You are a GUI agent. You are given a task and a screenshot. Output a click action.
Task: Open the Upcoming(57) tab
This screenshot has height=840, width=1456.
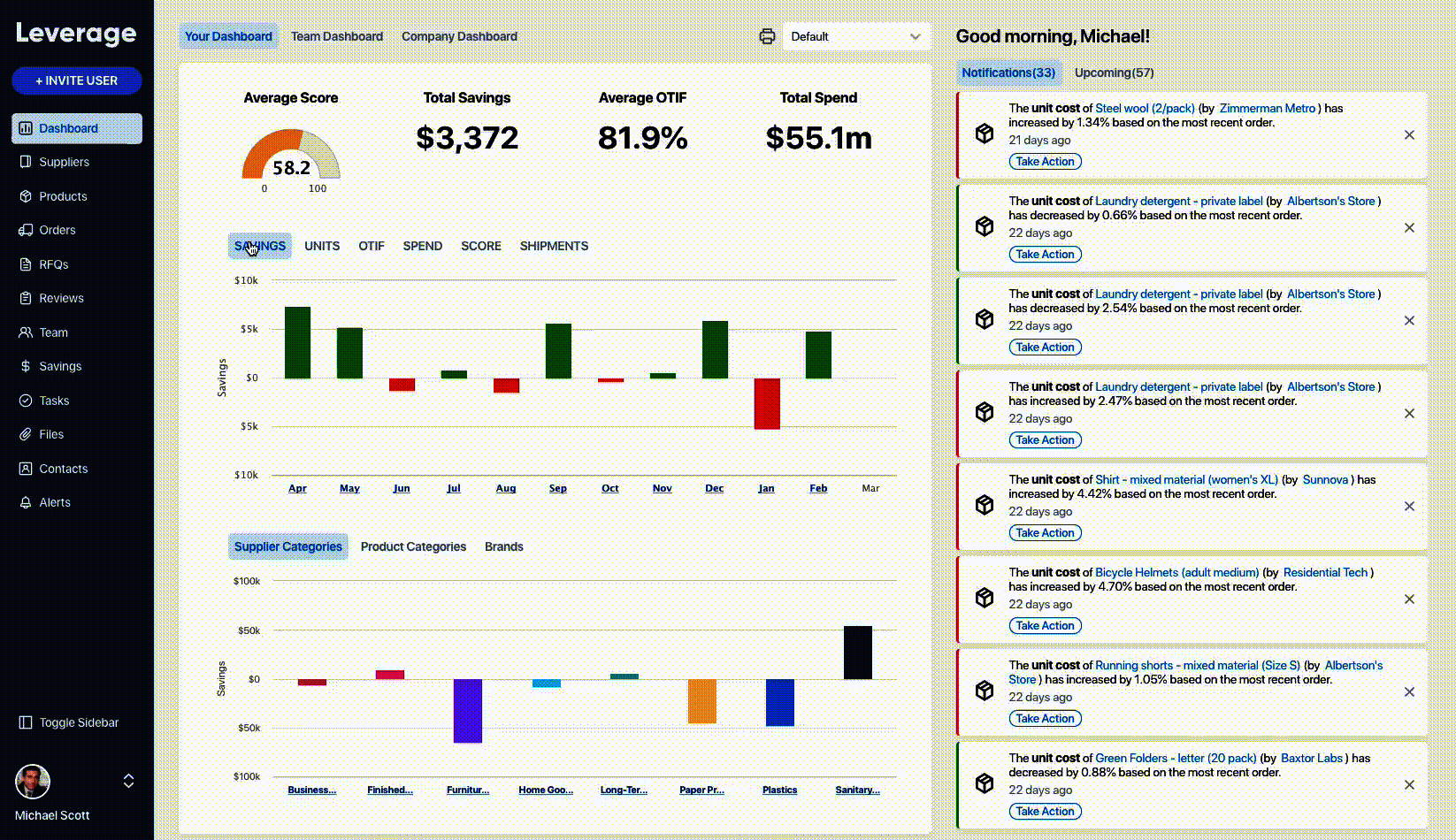coord(1114,73)
